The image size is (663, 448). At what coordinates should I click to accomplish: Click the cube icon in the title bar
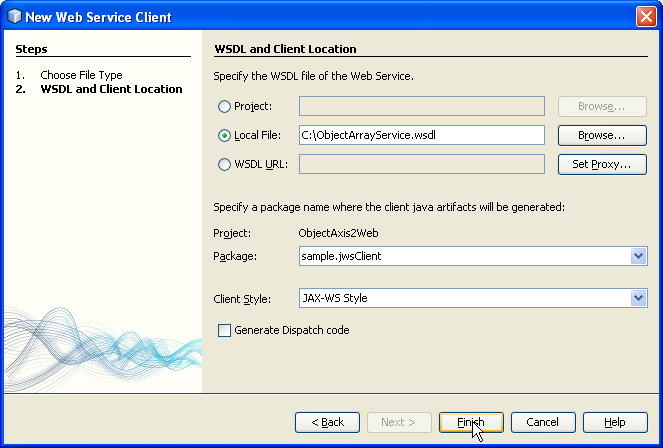pos(14,17)
